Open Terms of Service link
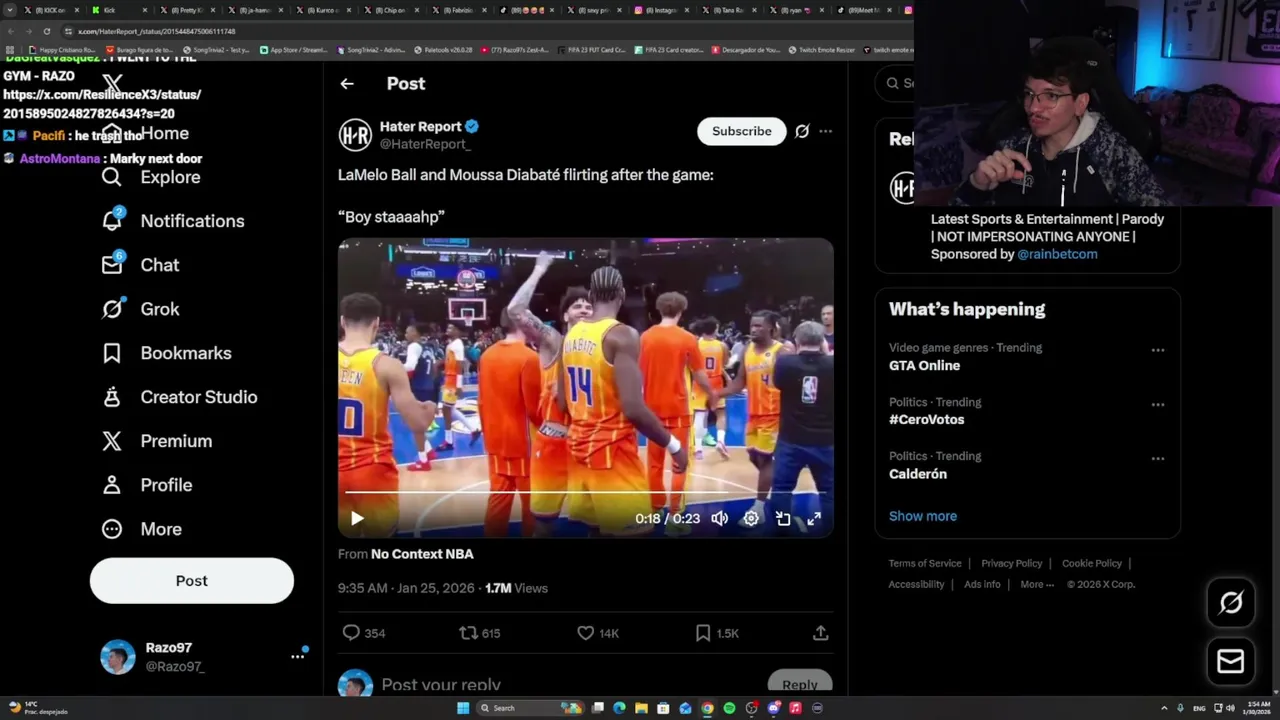Image resolution: width=1280 pixels, height=720 pixels. point(925,563)
